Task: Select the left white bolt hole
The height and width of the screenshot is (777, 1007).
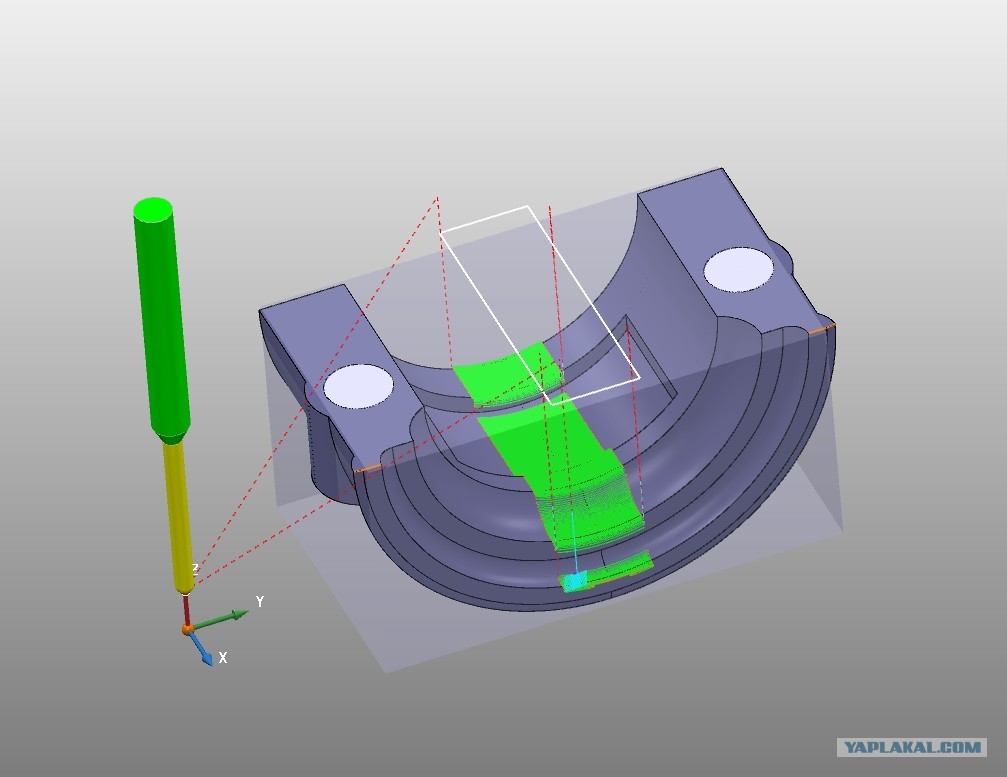Action: click(x=358, y=387)
